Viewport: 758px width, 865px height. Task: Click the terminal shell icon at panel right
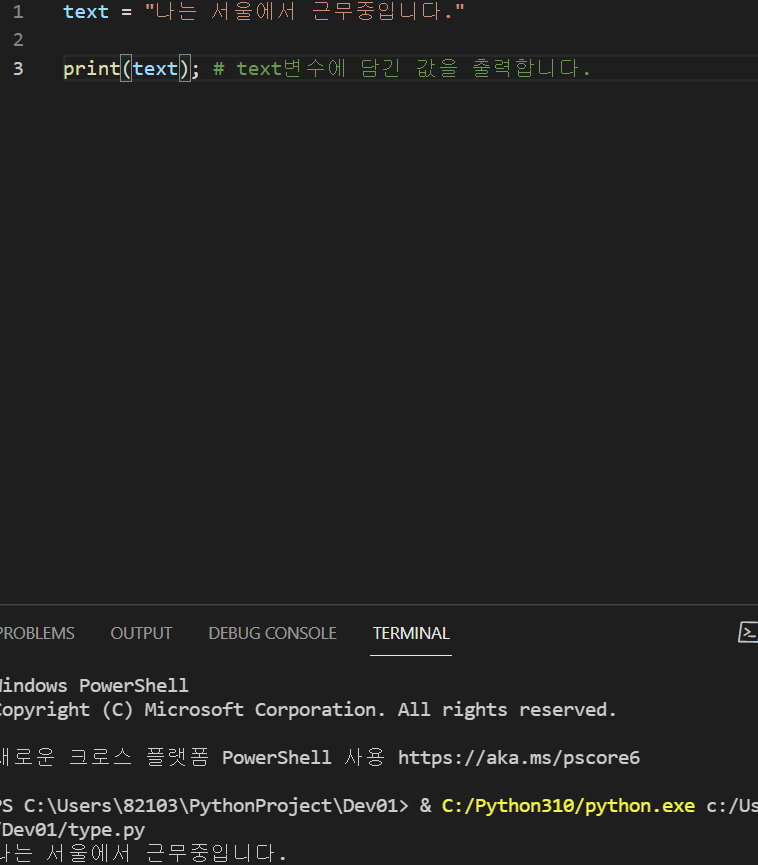[748, 632]
